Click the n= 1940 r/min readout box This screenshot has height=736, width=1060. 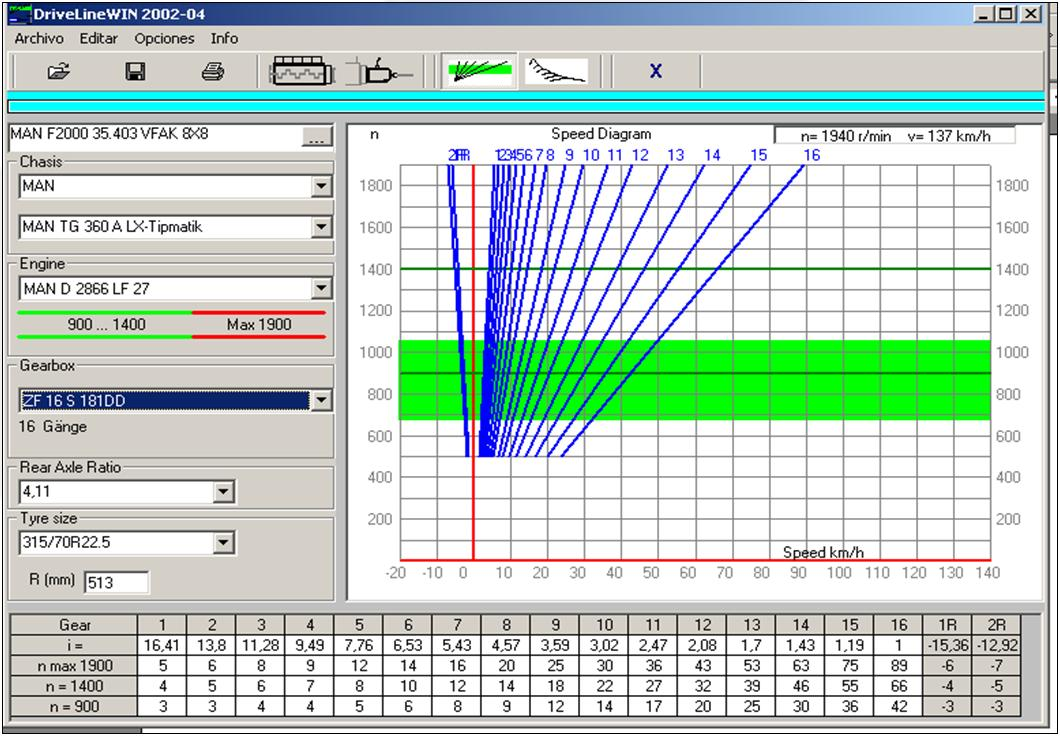[895, 136]
